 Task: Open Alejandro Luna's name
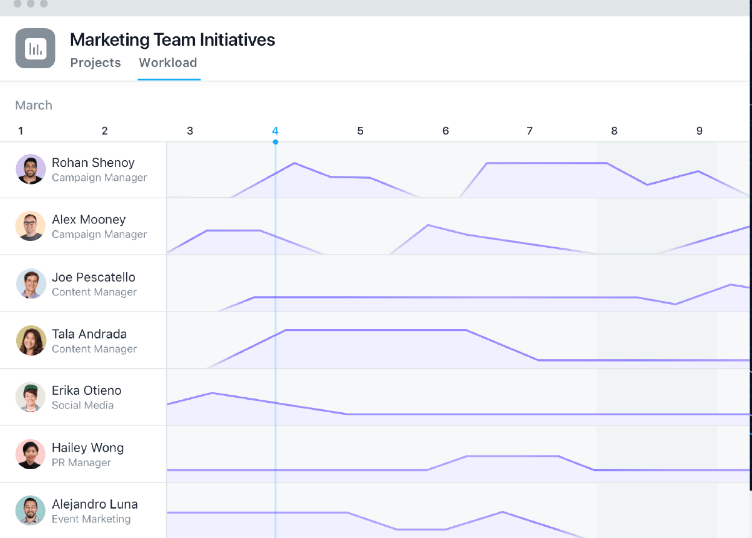pos(94,504)
